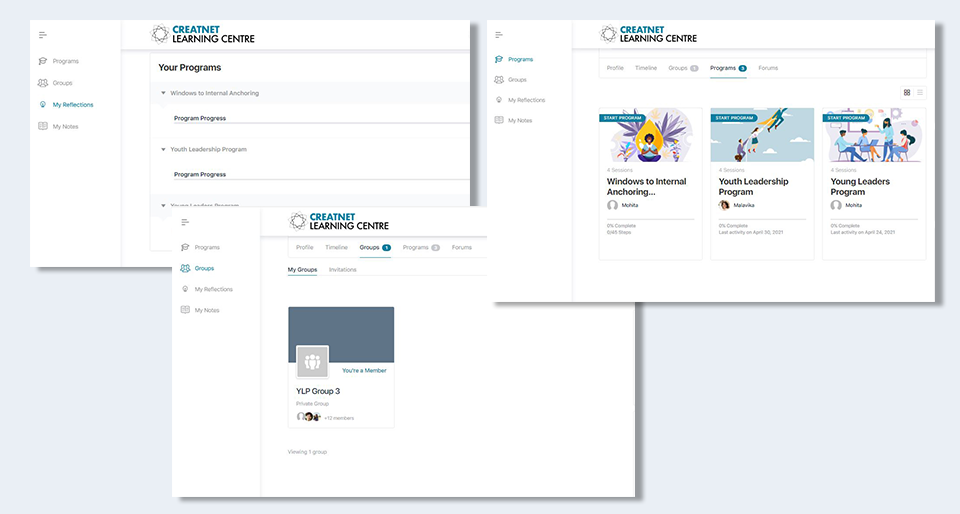Click Private Group text on group card

click(313, 403)
